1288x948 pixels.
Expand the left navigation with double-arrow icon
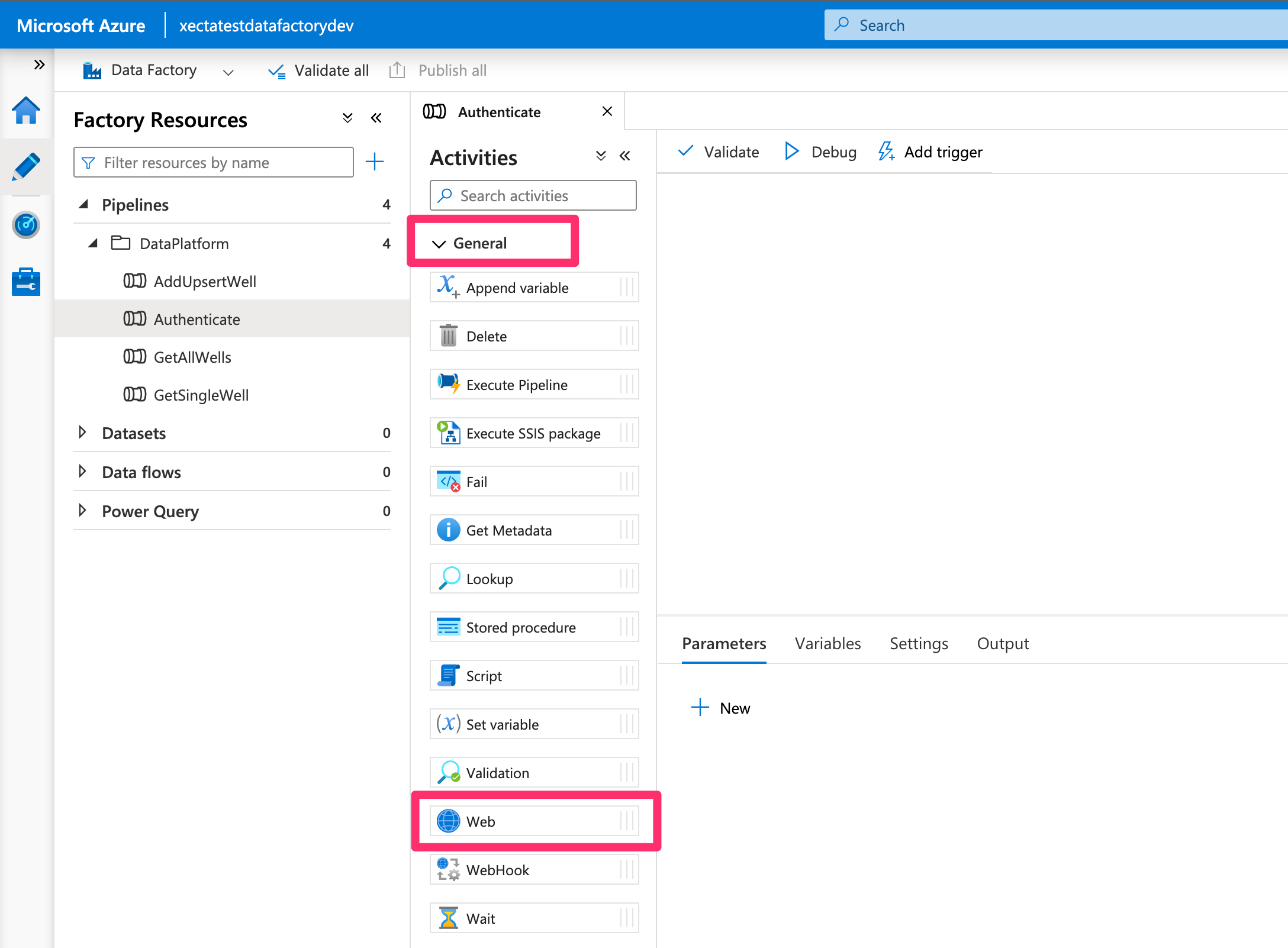coord(39,65)
